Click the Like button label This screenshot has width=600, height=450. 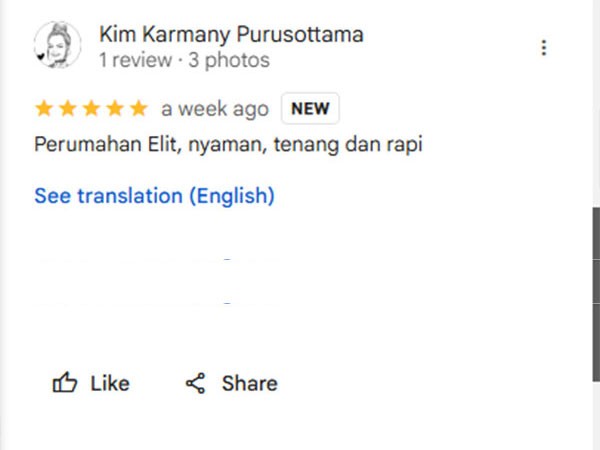pyautogui.click(x=110, y=383)
